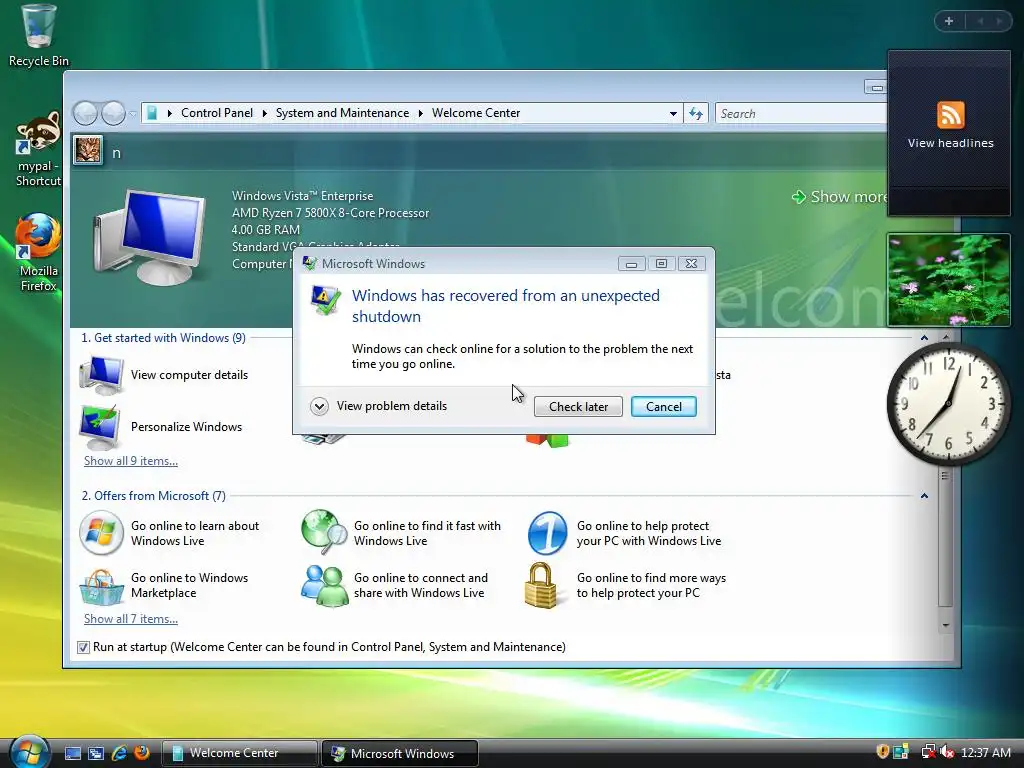Image resolution: width=1024 pixels, height=768 pixels.
Task: Click Show Desktop in Quick Launch
Action: tap(72, 753)
